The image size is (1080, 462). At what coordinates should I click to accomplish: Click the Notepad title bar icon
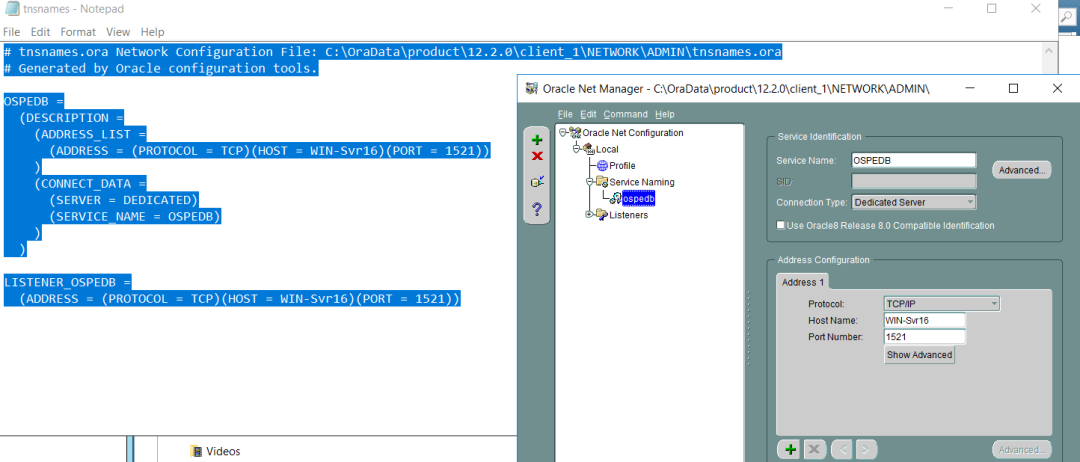point(12,10)
